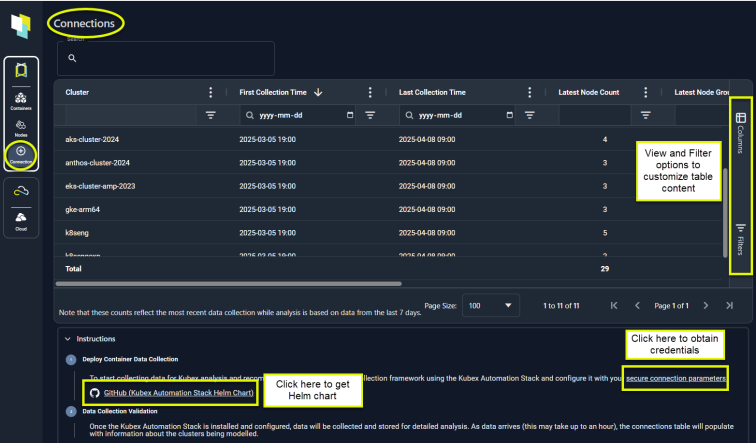Open the Cloud sidebar icon
Screen dimensions: 756x443
coord(21,221)
